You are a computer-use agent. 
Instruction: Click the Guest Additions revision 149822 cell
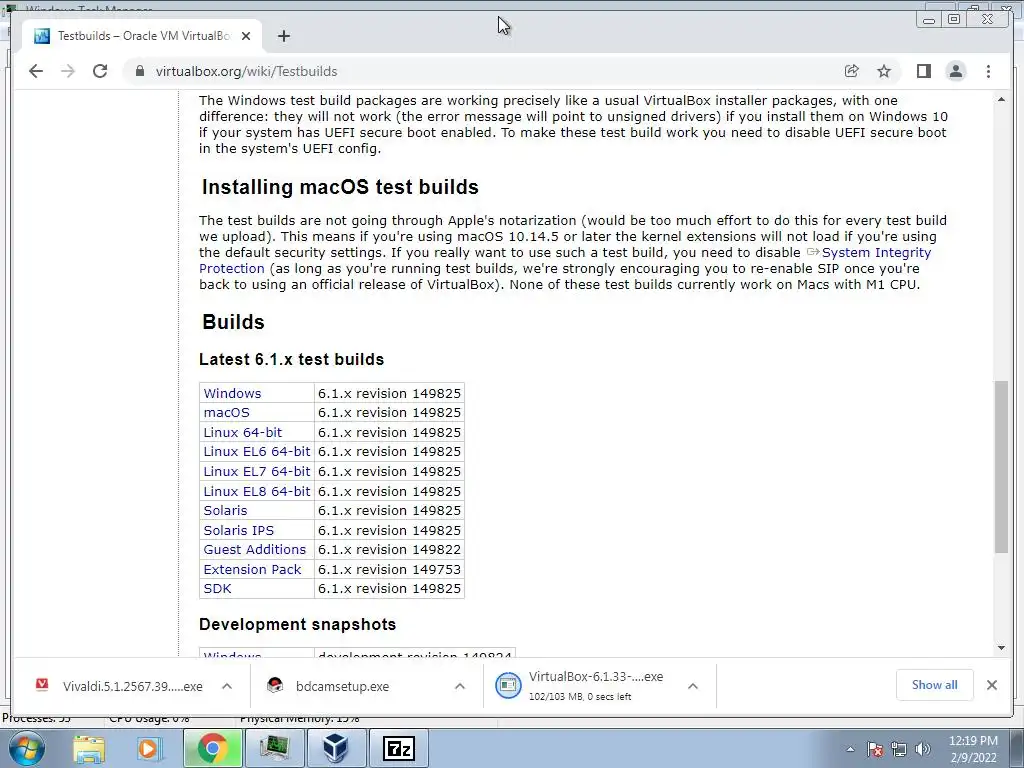389,549
